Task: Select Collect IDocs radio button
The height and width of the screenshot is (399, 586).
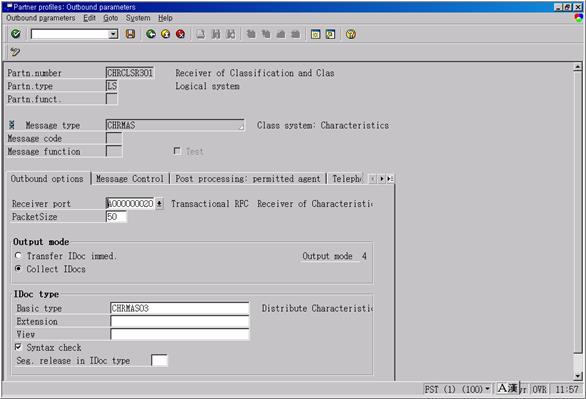Action: click(x=18, y=269)
